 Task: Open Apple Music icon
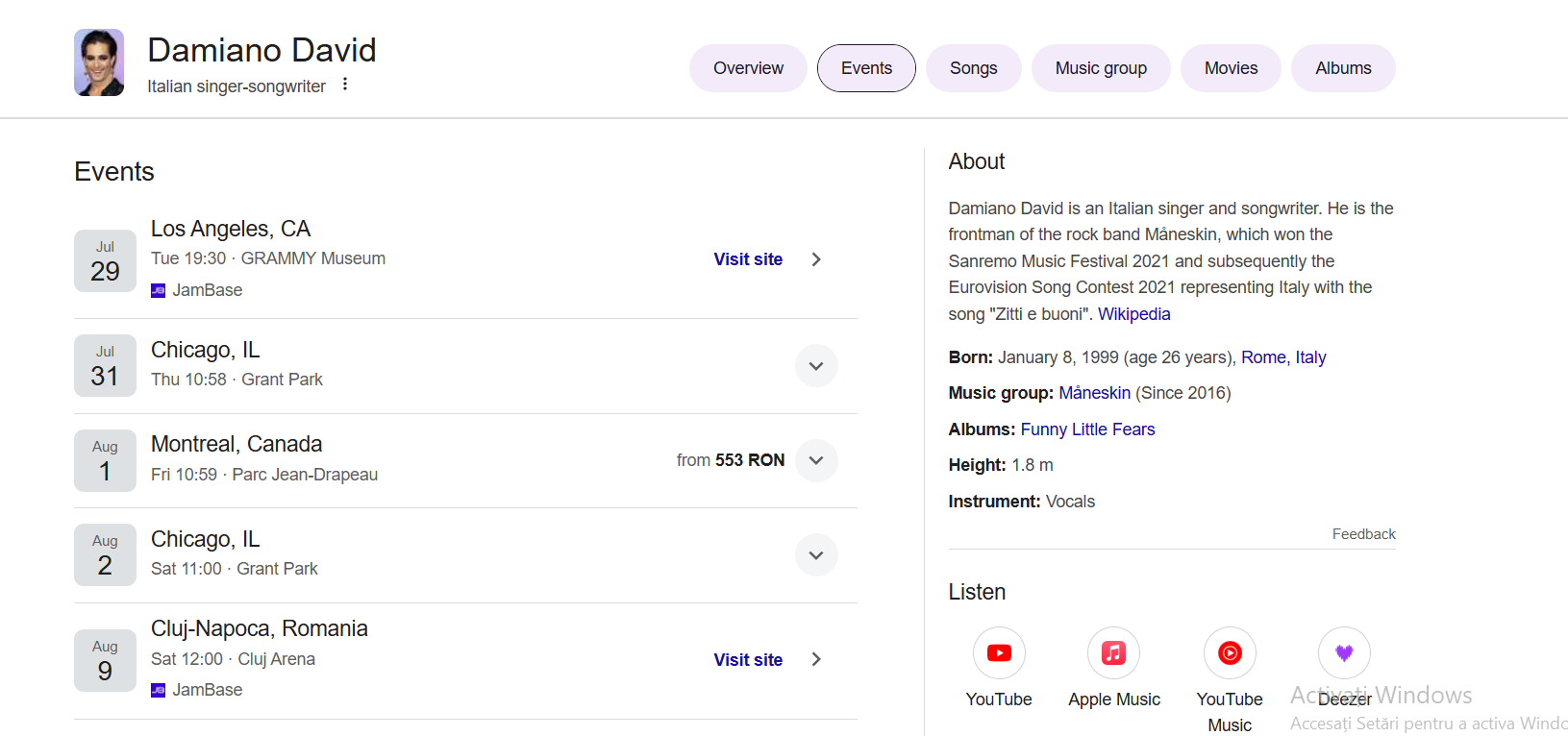[1113, 653]
